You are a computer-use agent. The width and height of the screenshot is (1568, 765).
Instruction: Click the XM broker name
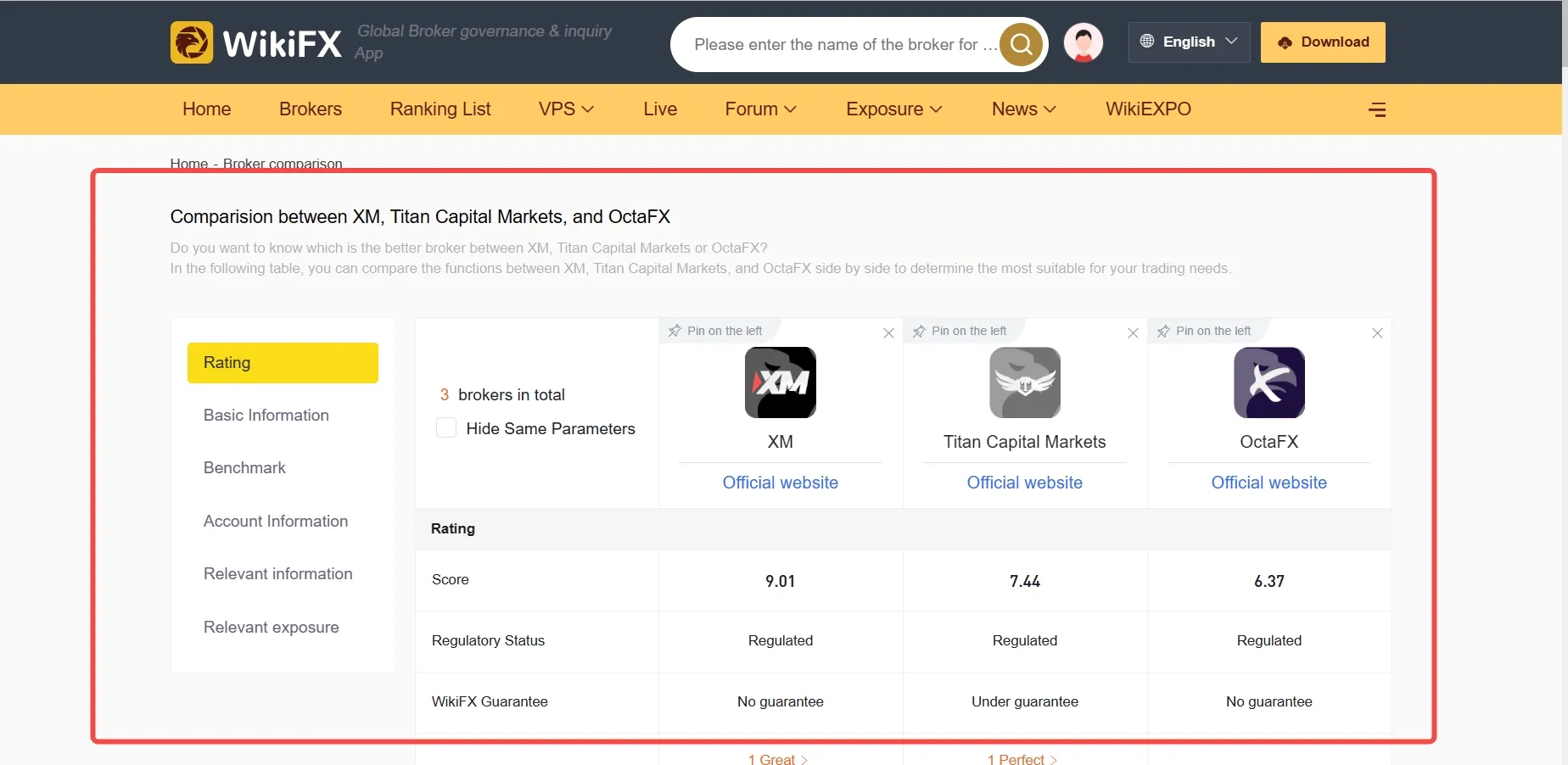781,442
